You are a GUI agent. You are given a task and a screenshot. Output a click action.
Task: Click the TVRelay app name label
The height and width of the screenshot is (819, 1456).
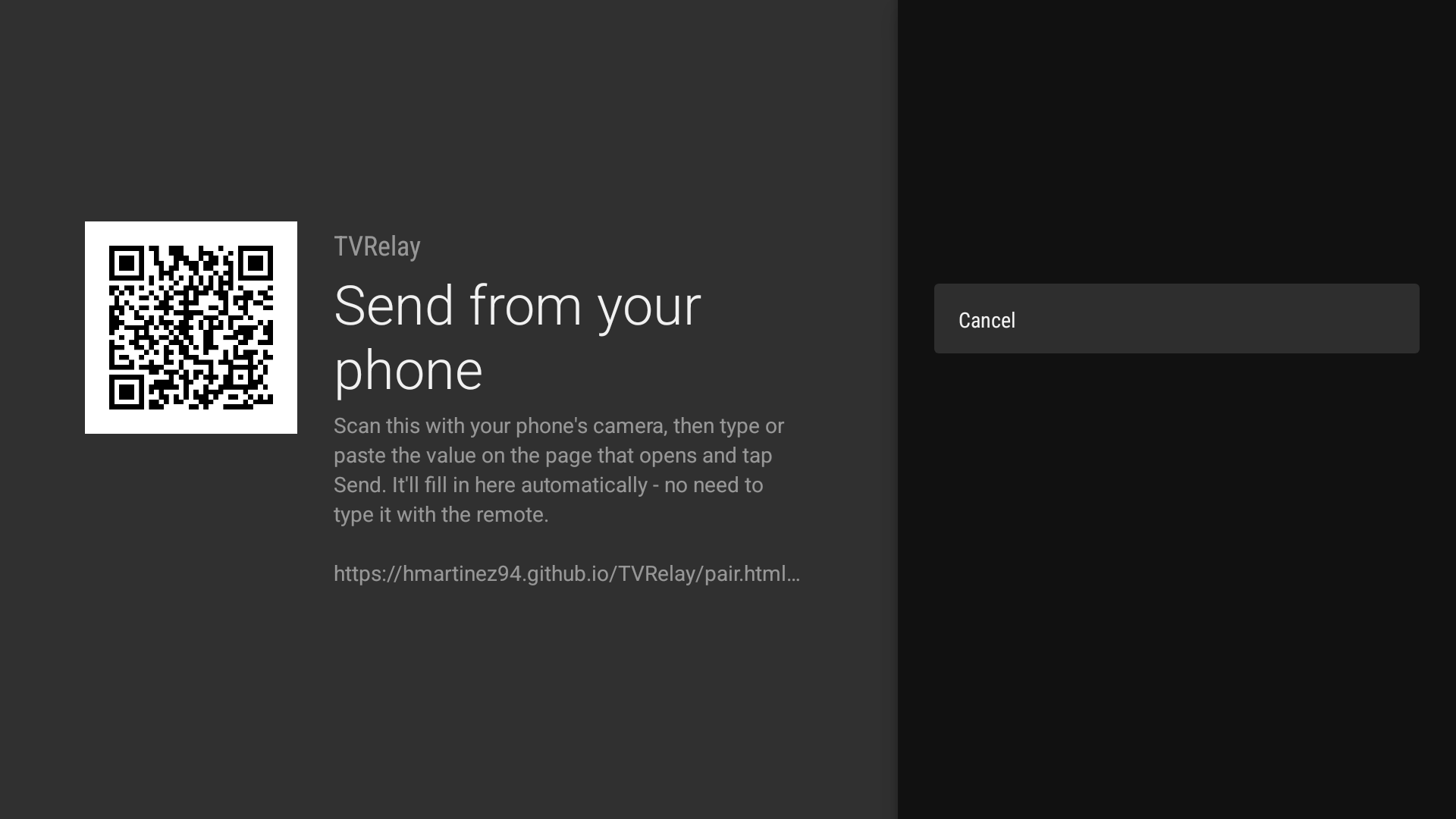(377, 246)
